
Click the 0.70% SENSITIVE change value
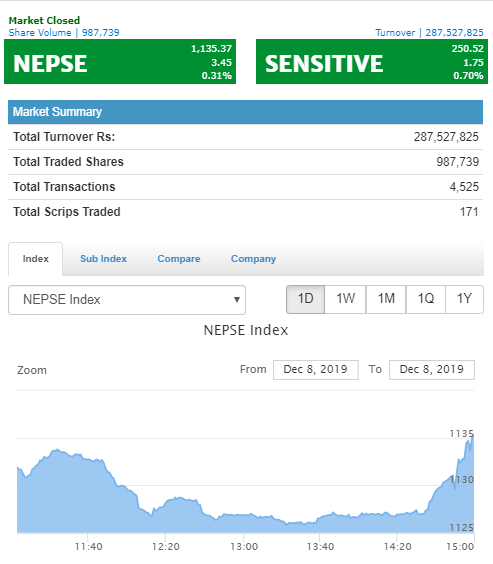[468, 76]
